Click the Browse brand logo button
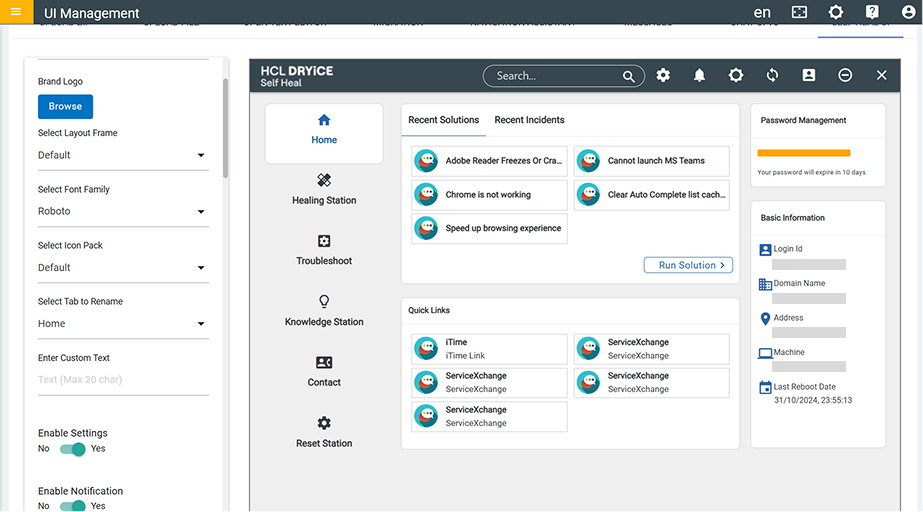Image resolution: width=923 pixels, height=512 pixels. pos(65,107)
